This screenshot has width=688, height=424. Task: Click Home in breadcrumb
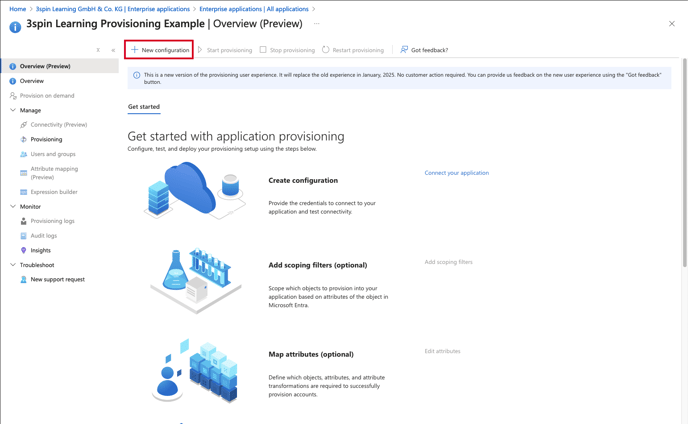[18, 9]
